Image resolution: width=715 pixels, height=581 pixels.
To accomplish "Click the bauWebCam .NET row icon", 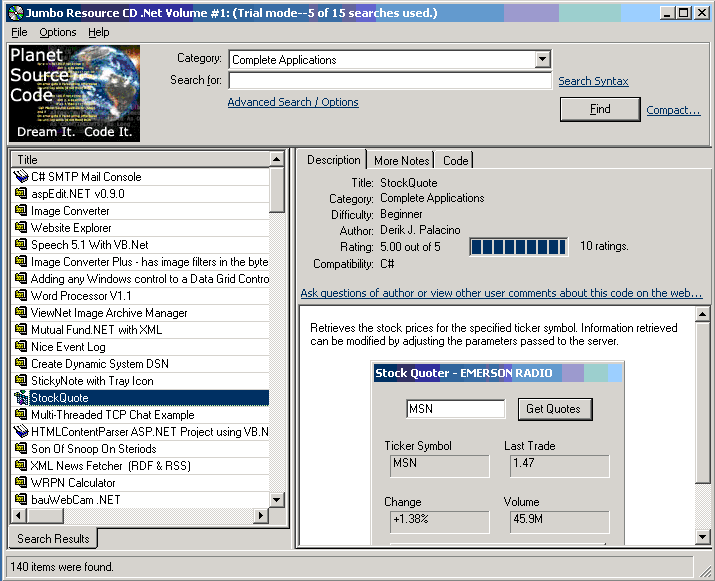I will (x=21, y=499).
